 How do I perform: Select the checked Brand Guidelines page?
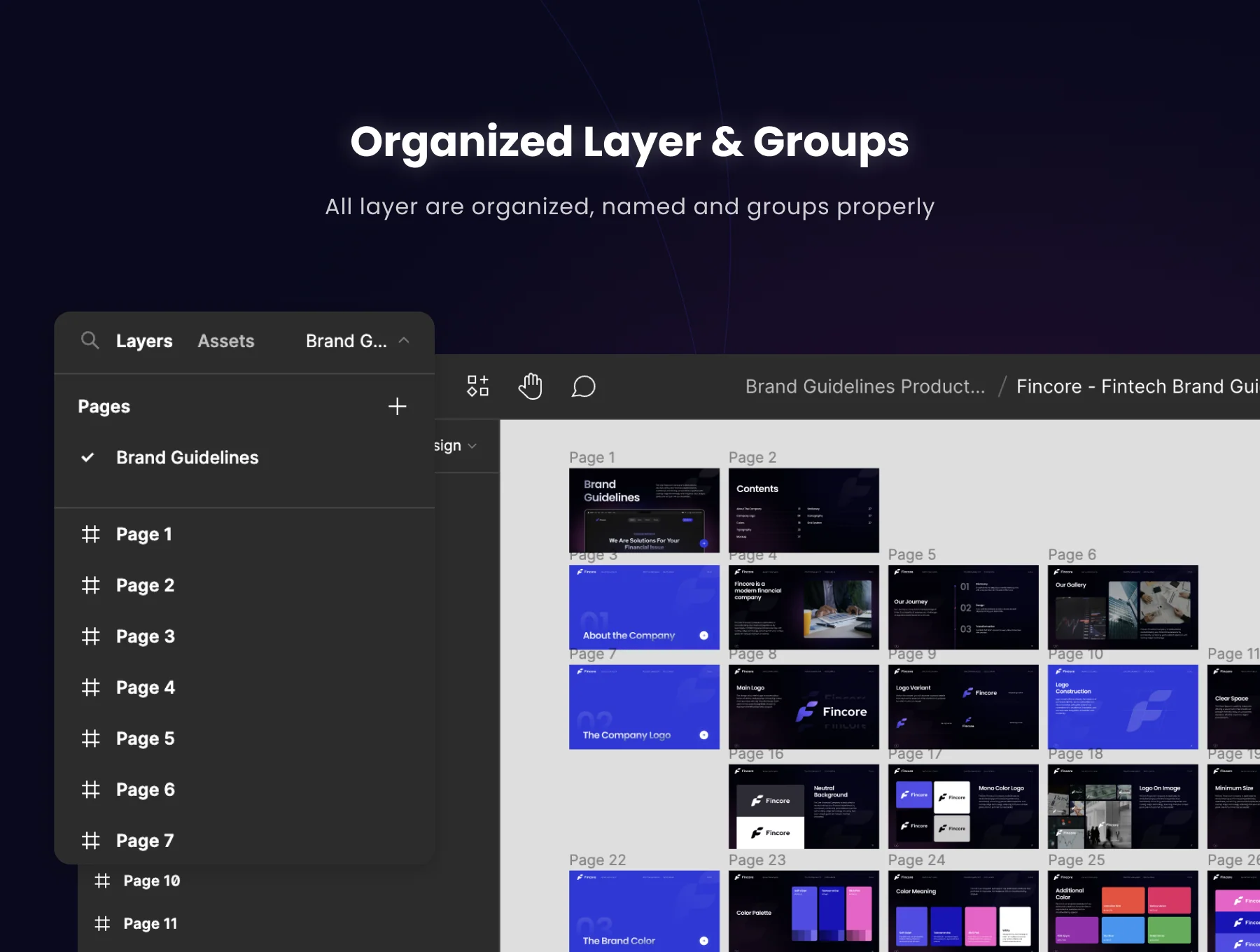(187, 458)
